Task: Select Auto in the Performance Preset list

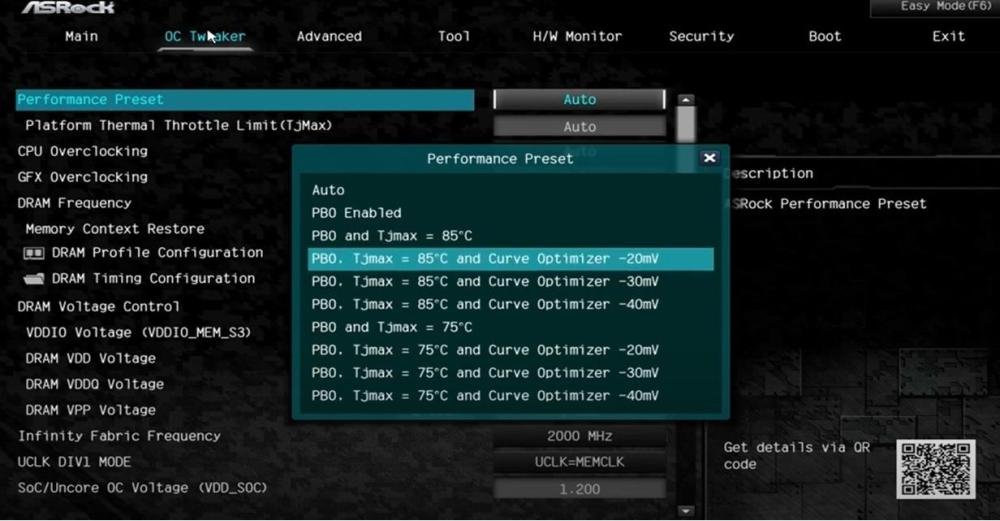Action: click(x=510, y=190)
